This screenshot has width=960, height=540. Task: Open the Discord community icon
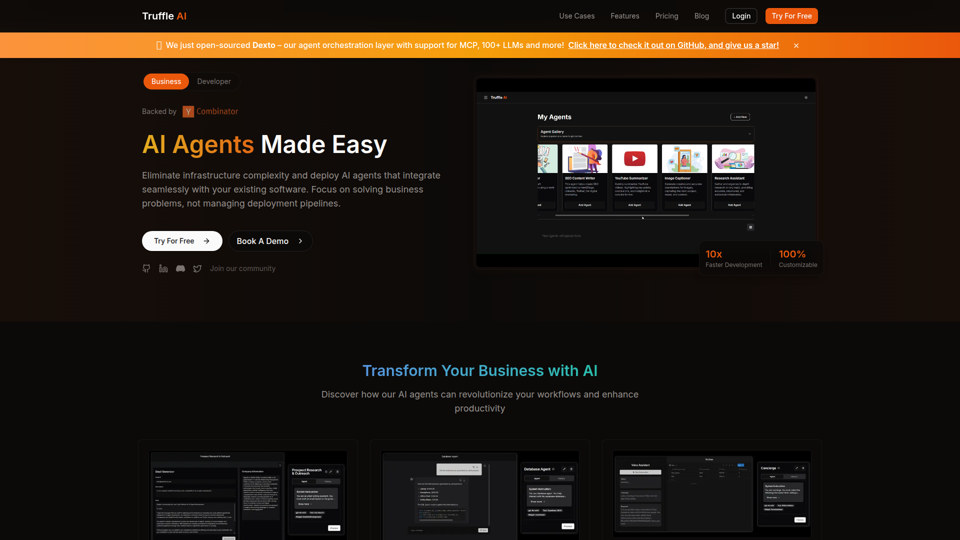(180, 268)
